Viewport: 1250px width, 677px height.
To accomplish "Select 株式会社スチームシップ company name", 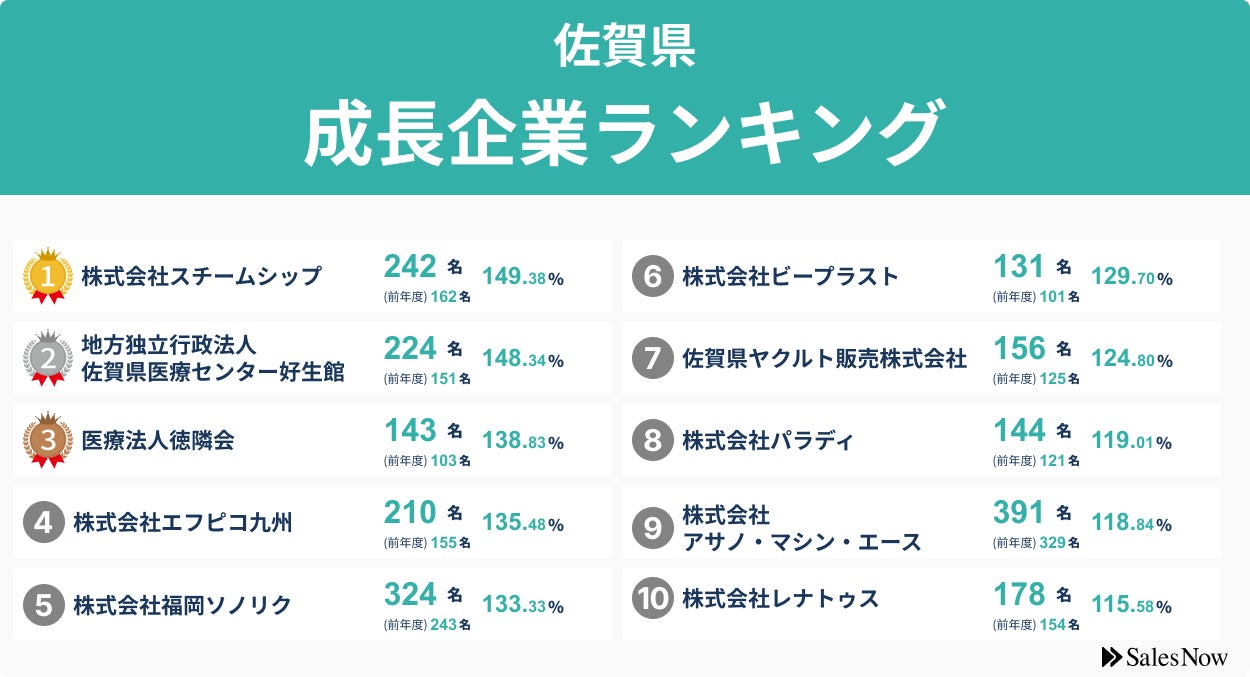I will click(x=202, y=276).
